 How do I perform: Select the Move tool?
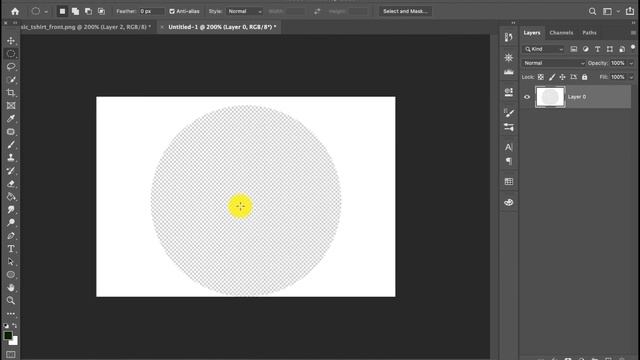(x=11, y=41)
